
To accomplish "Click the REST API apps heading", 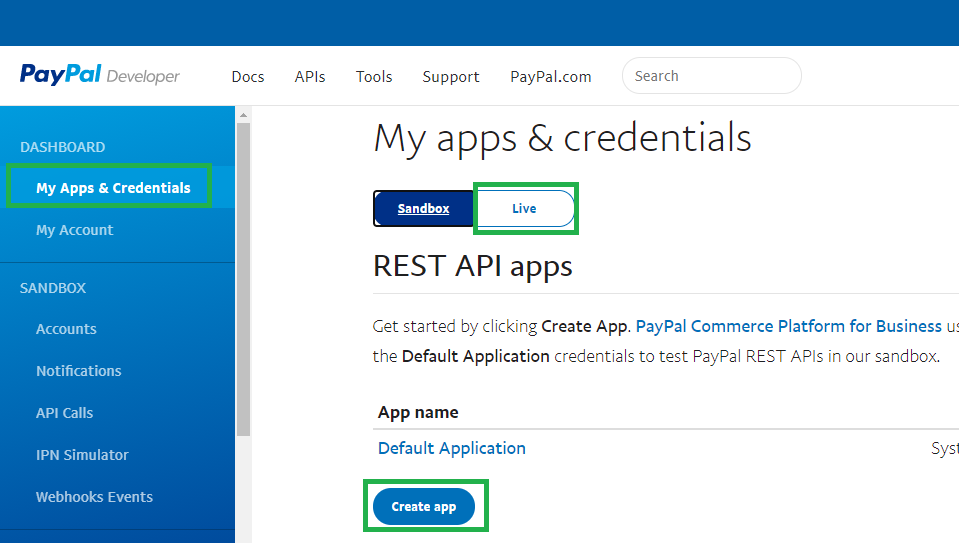I will coord(473,266).
